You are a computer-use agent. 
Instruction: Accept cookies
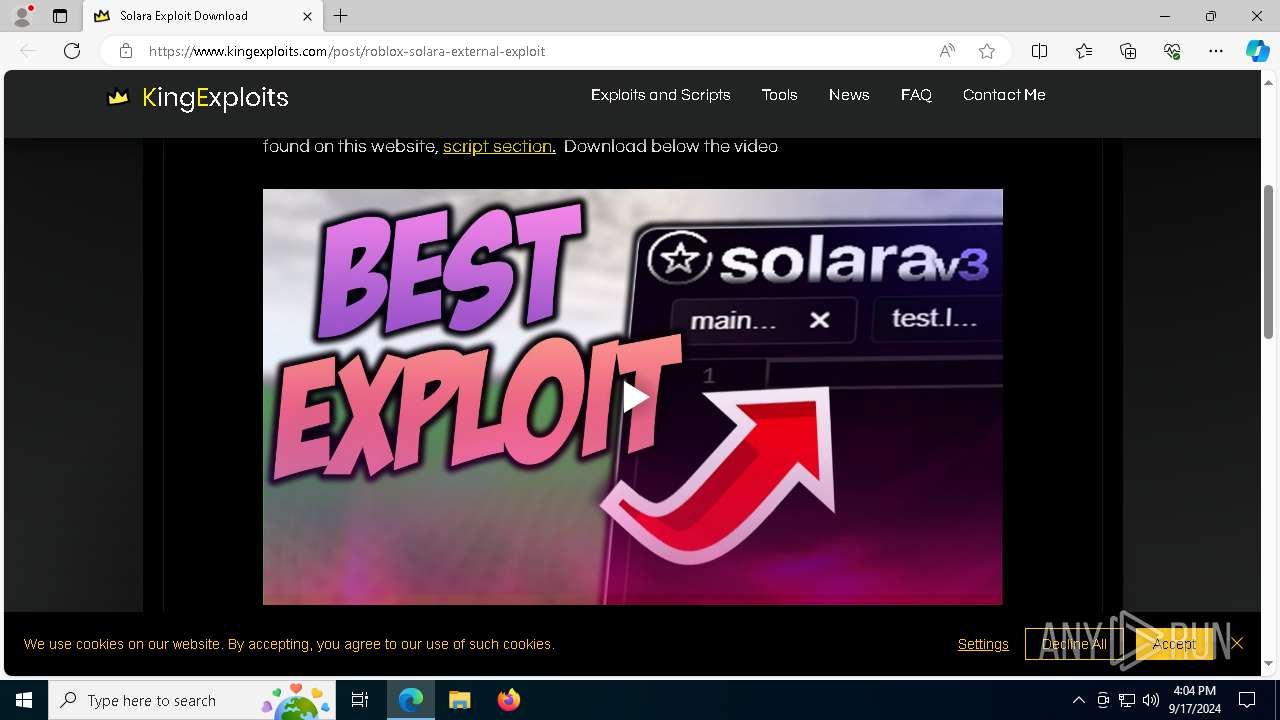tap(1174, 644)
